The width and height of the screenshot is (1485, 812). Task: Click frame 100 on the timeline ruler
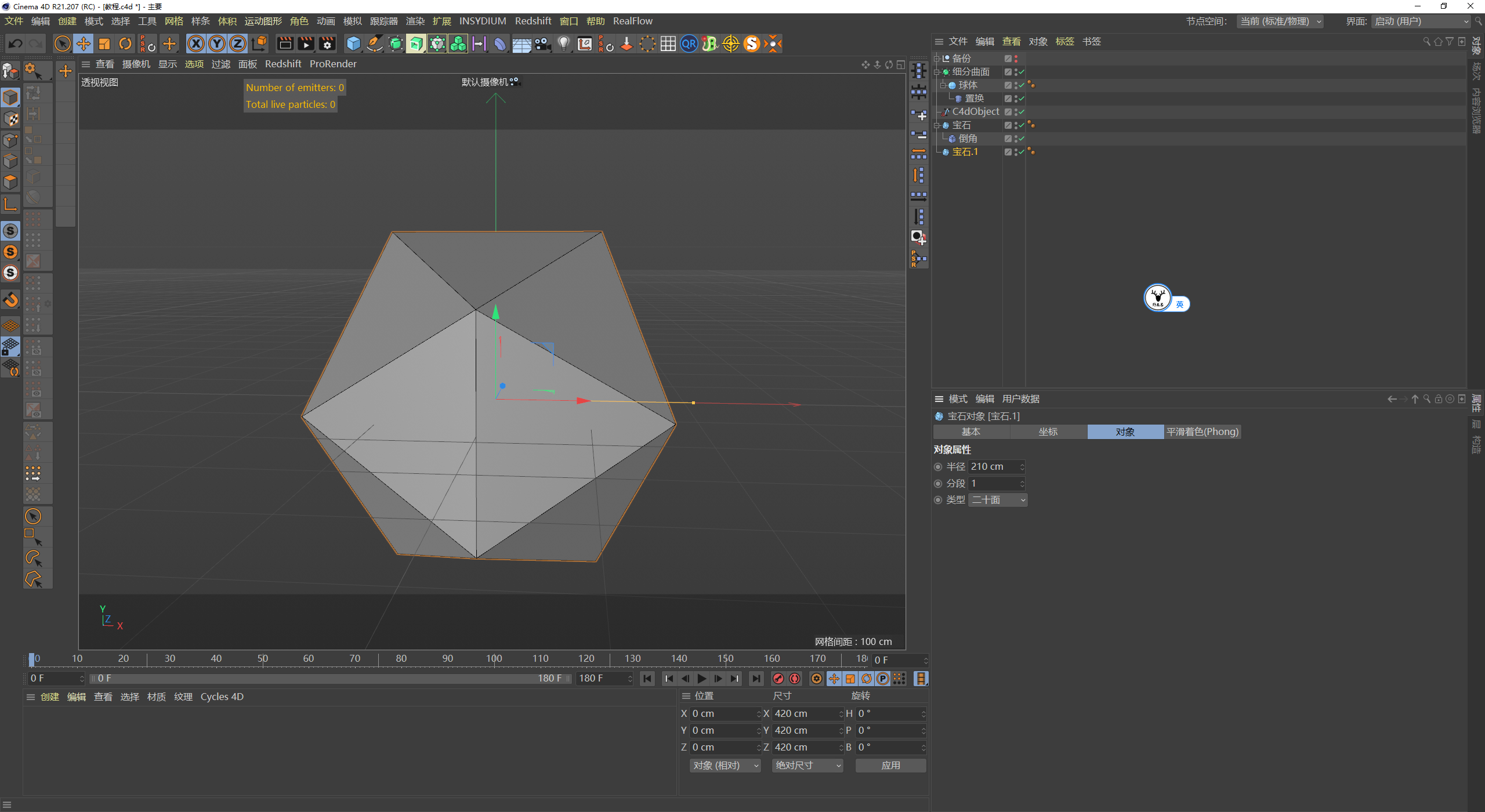[x=494, y=659]
